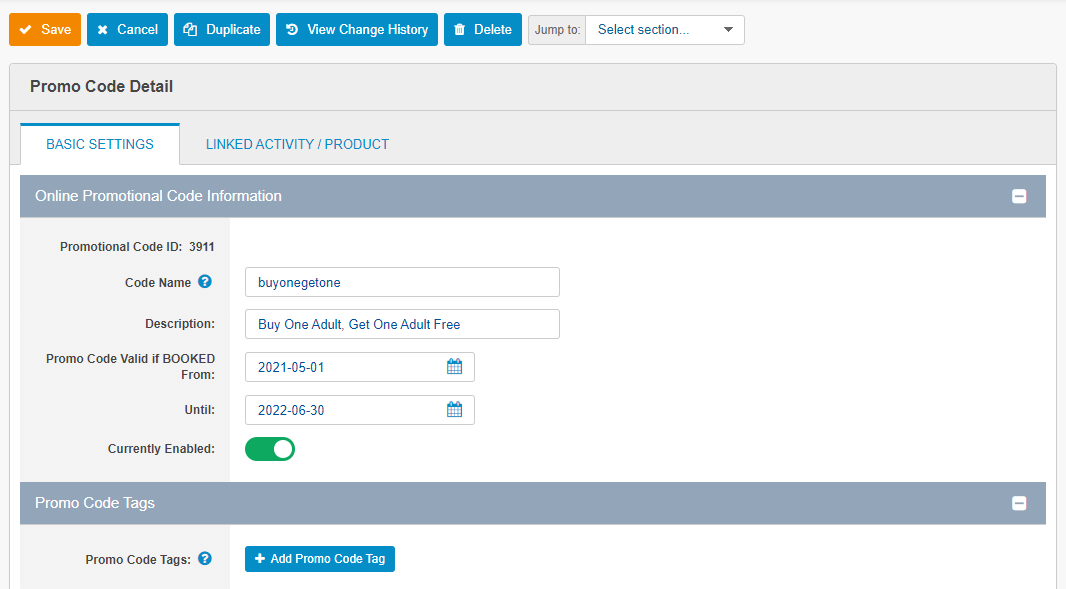Click the Code Name help icon
1066x589 pixels.
[x=205, y=282]
